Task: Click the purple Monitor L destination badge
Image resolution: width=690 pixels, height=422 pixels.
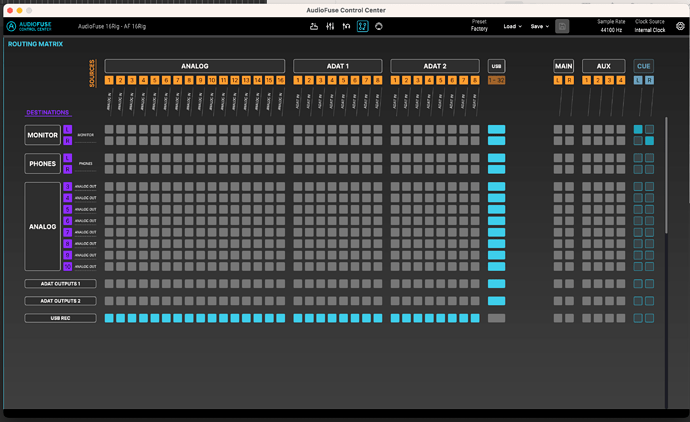Action: 67,129
